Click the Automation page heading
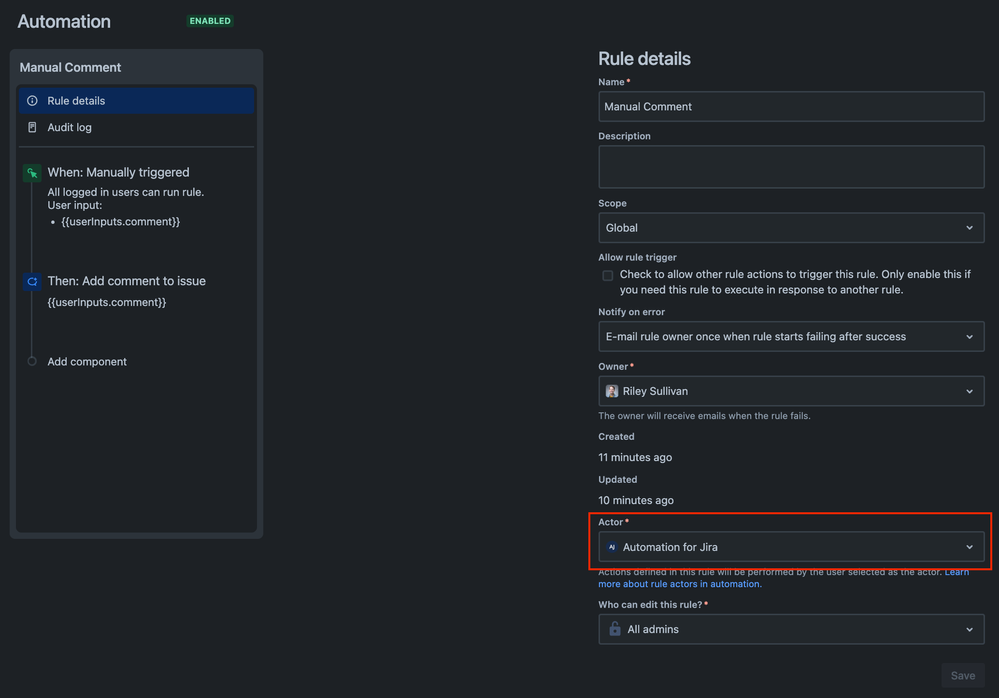This screenshot has width=999, height=698. [64, 22]
